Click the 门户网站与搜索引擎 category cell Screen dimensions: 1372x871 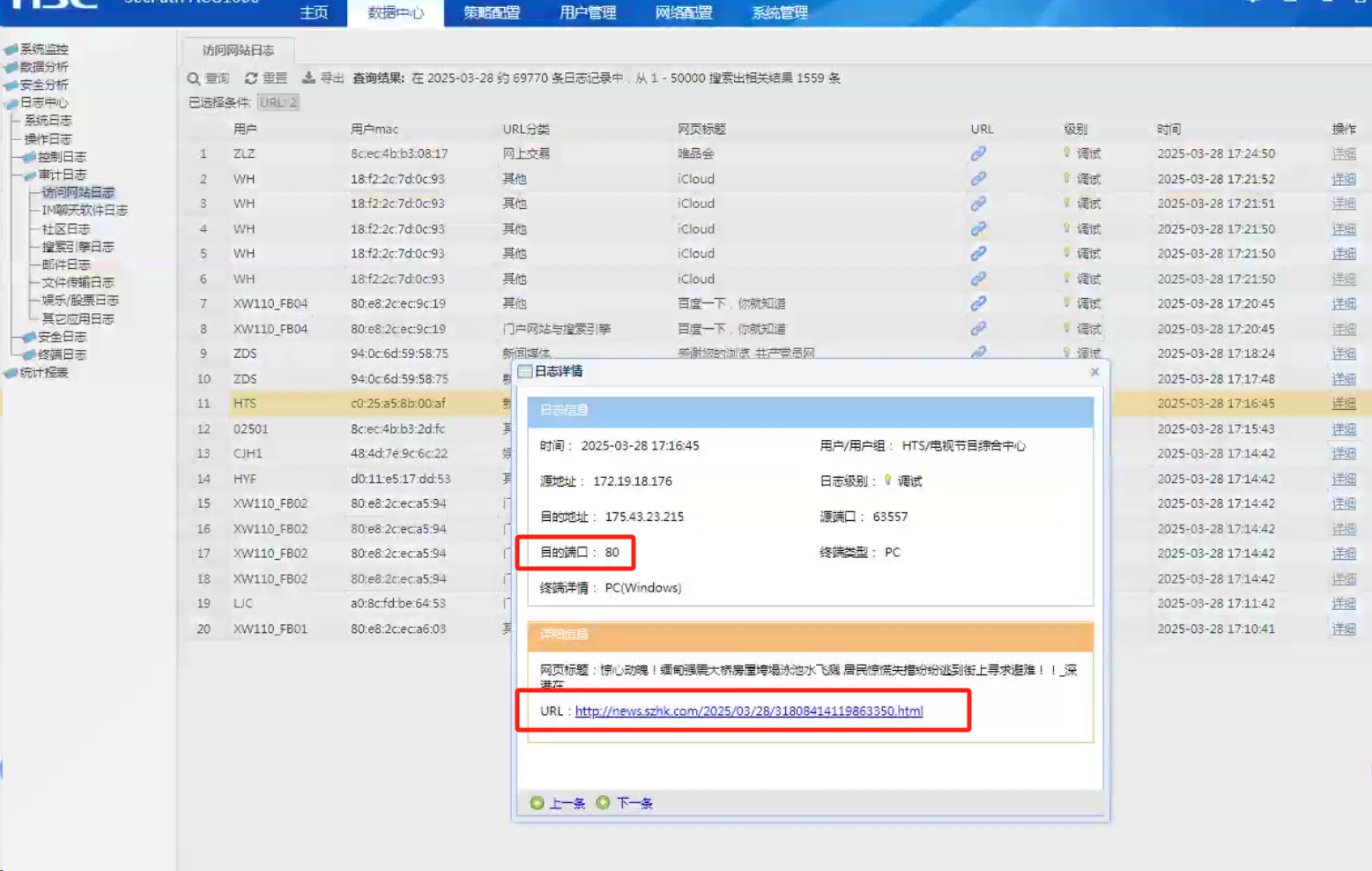pos(556,329)
